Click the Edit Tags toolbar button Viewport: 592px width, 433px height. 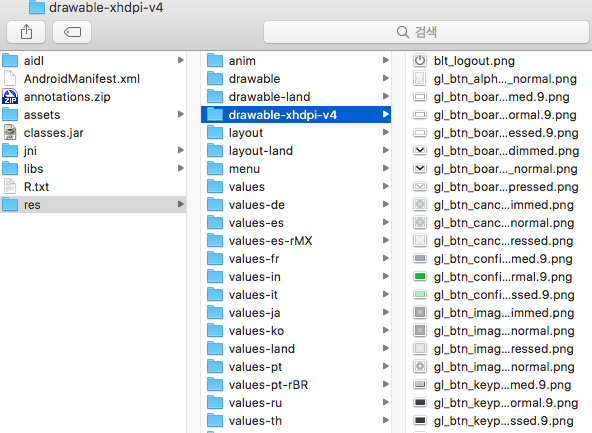tap(72, 32)
